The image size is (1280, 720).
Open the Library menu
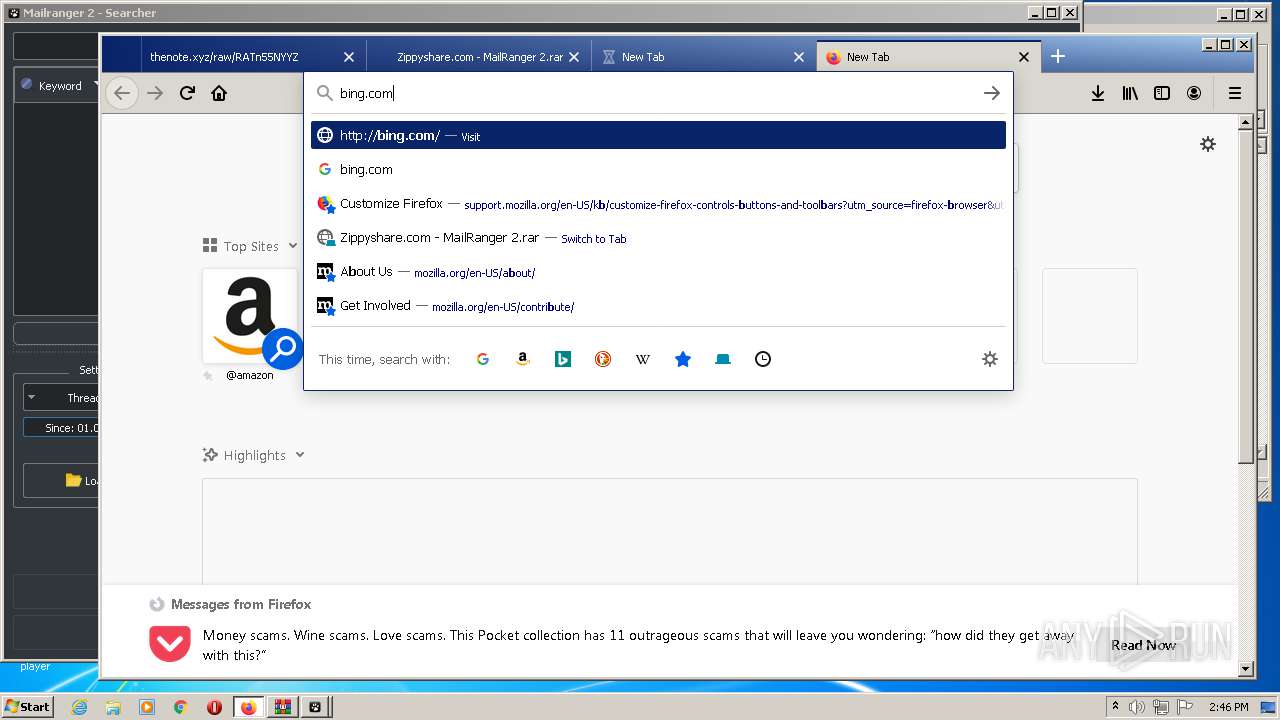click(x=1130, y=93)
